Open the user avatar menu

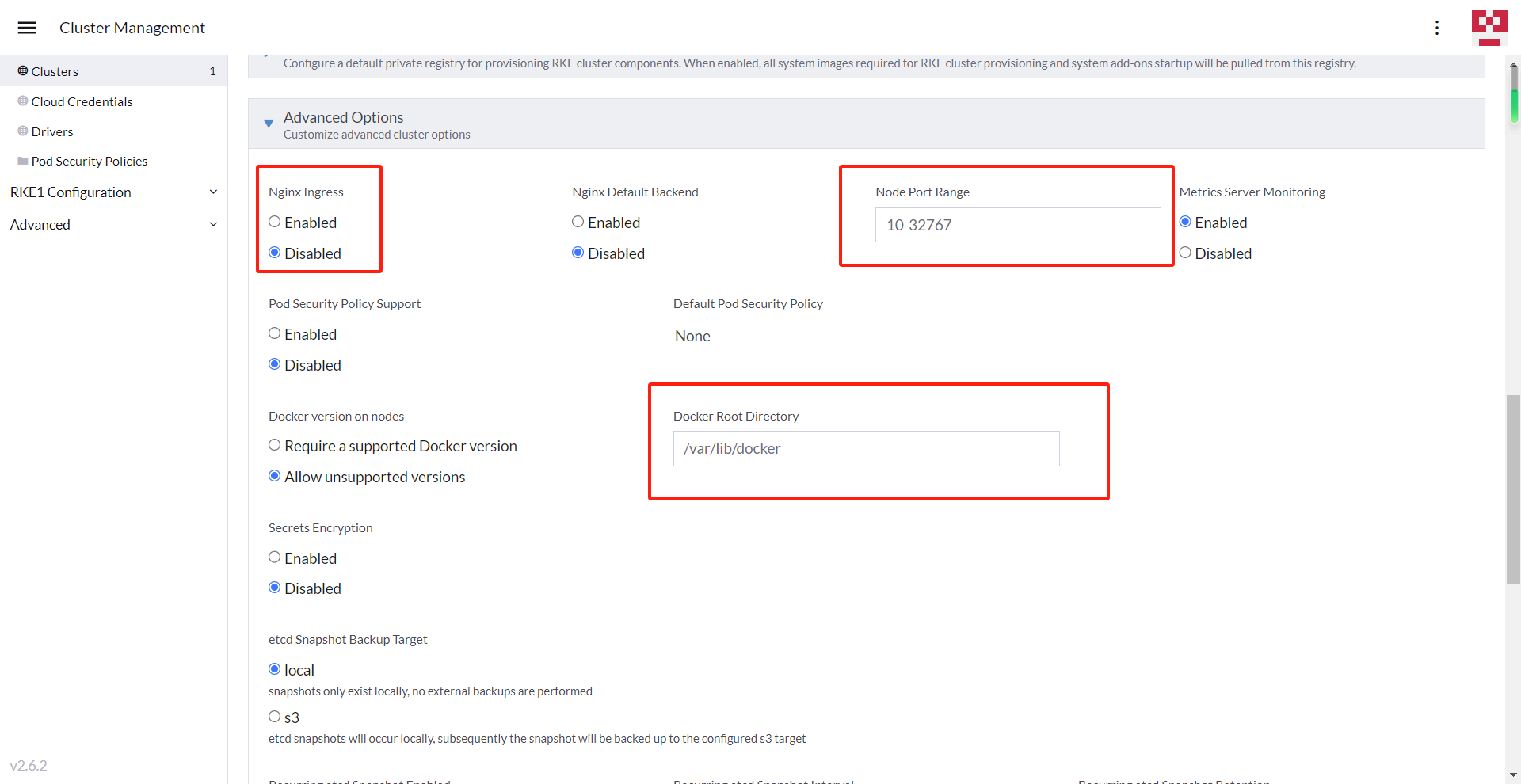pos(1489,28)
